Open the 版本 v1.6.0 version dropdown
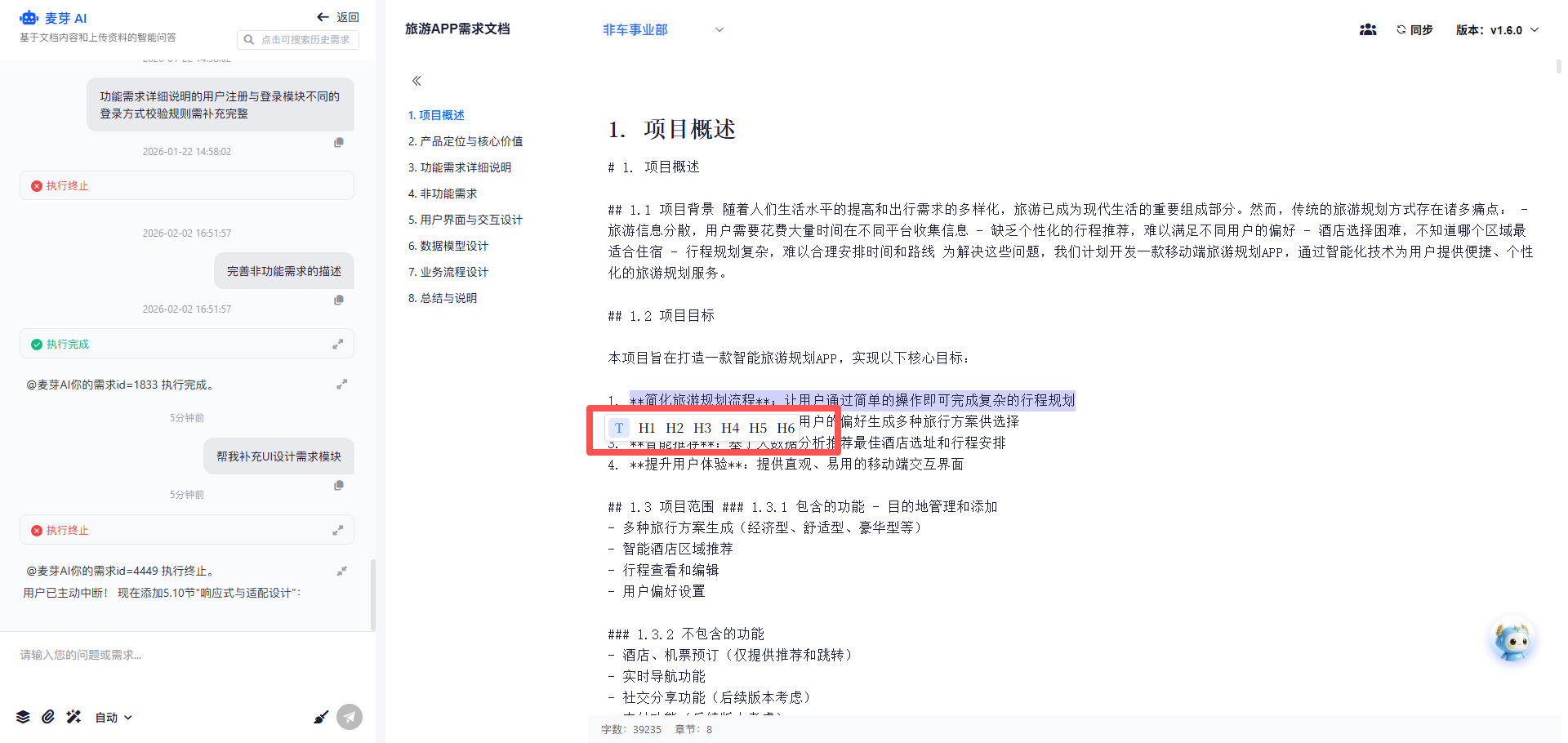This screenshot has height=743, width=1568. click(1497, 29)
